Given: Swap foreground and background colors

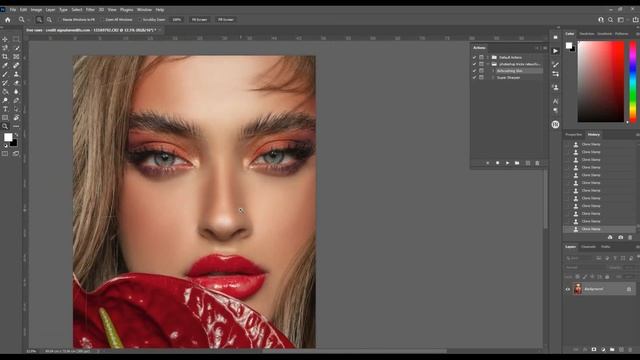Looking at the screenshot, I should [x=16, y=135].
